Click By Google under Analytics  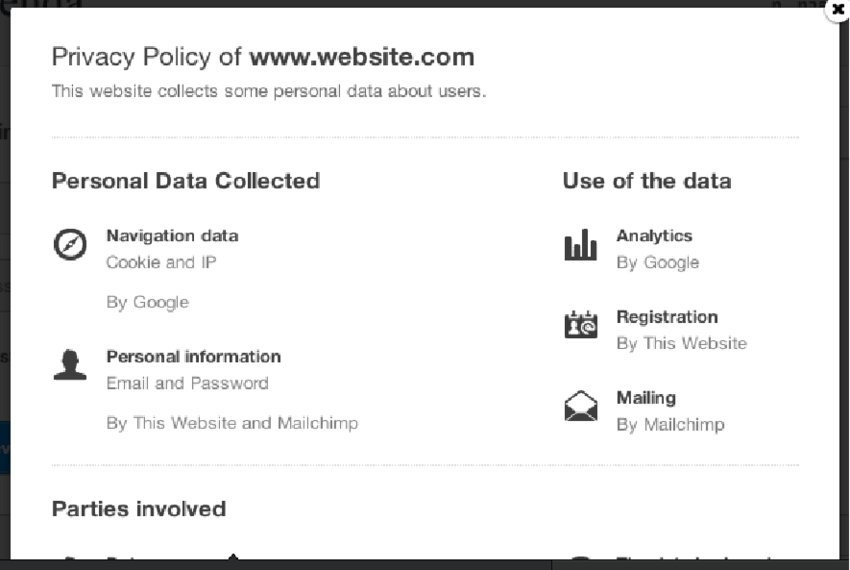(x=657, y=263)
